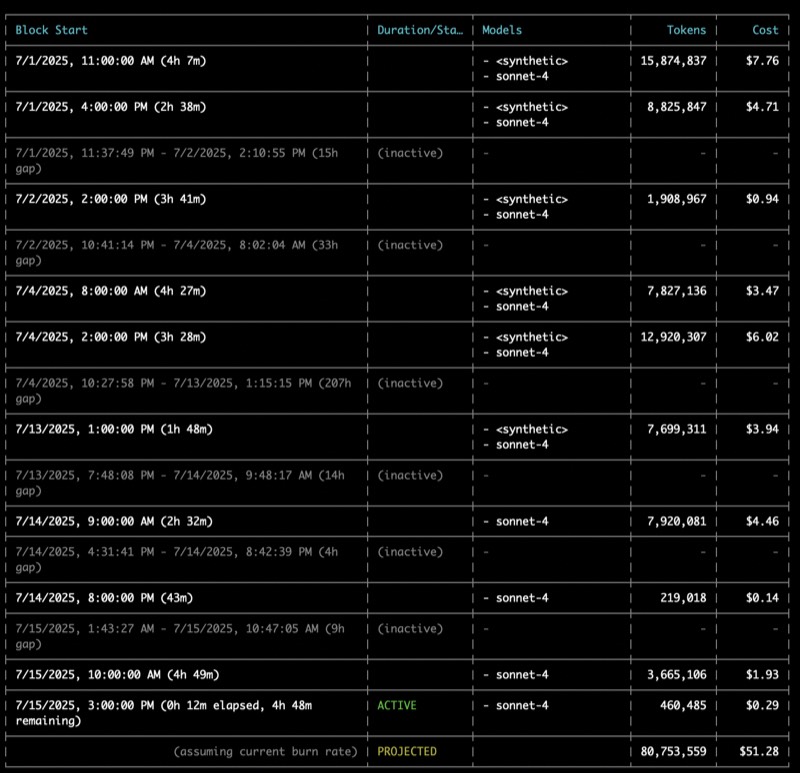Click sonnet-4 in the 7/15 10:00 AM row

pyautogui.click(x=522, y=675)
